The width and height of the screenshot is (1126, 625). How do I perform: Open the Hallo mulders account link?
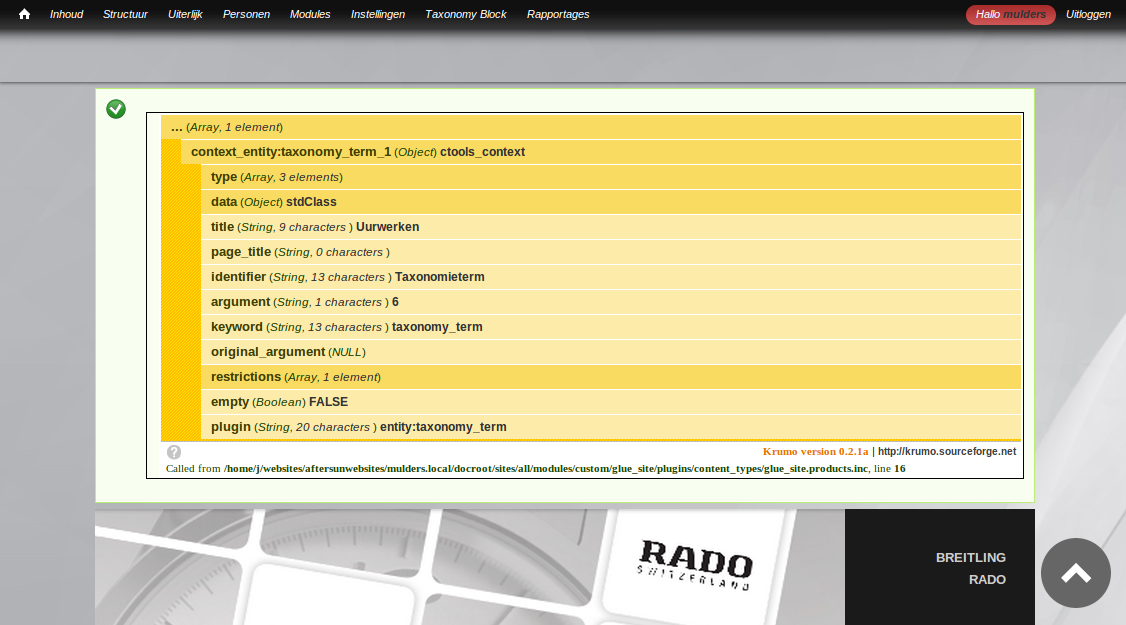[1010, 14]
